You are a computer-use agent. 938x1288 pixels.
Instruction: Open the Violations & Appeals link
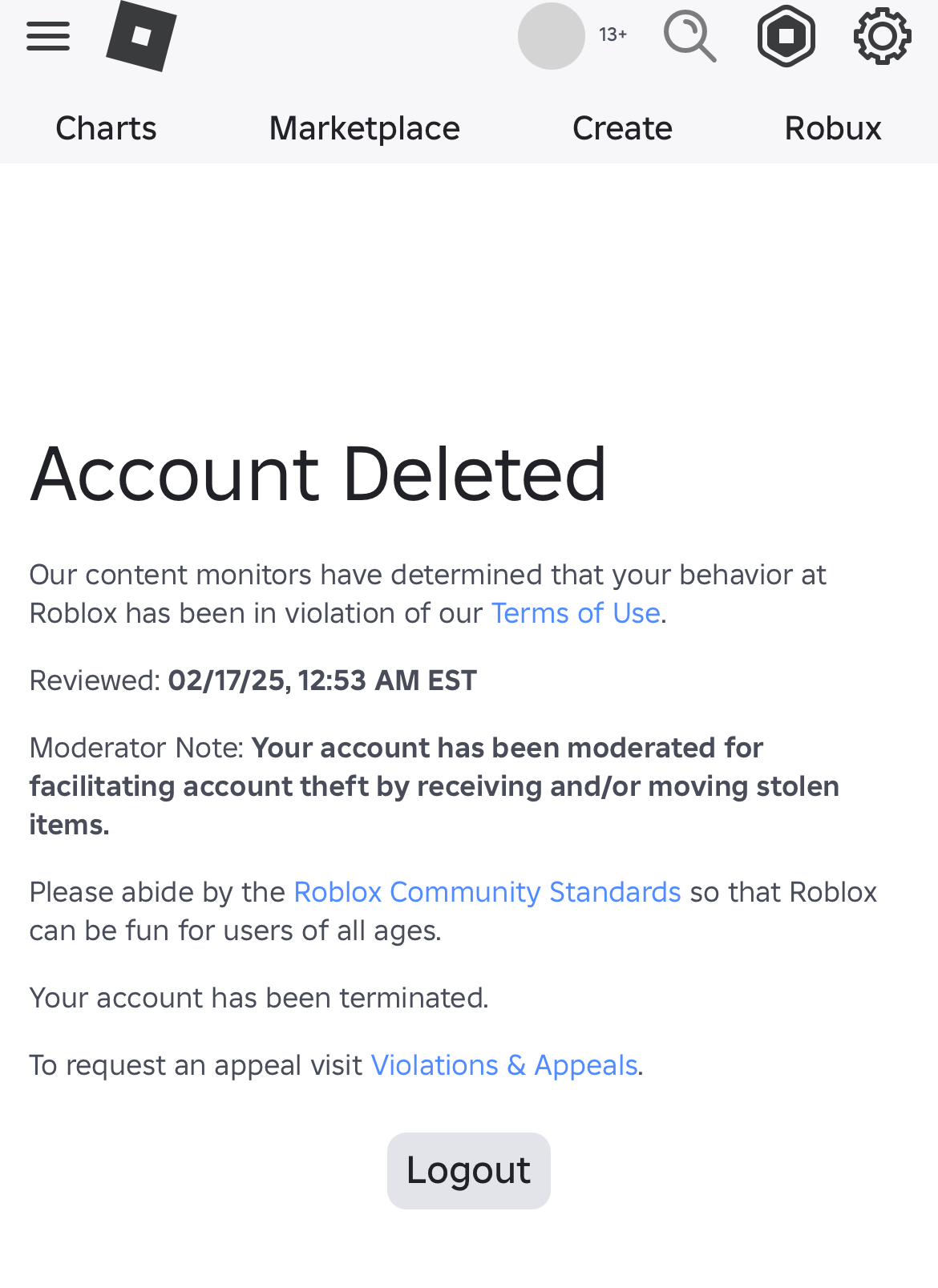point(503,1065)
